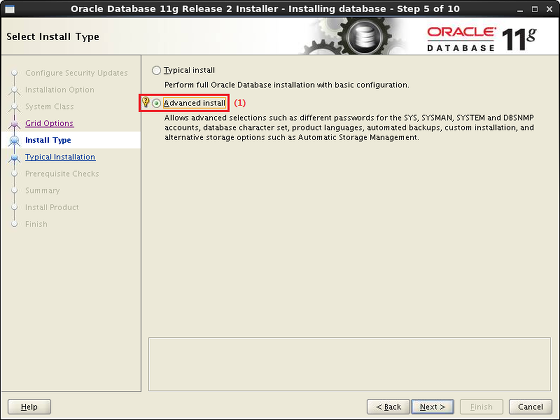Go back with the Back button
The width and height of the screenshot is (560, 420).
point(388,407)
